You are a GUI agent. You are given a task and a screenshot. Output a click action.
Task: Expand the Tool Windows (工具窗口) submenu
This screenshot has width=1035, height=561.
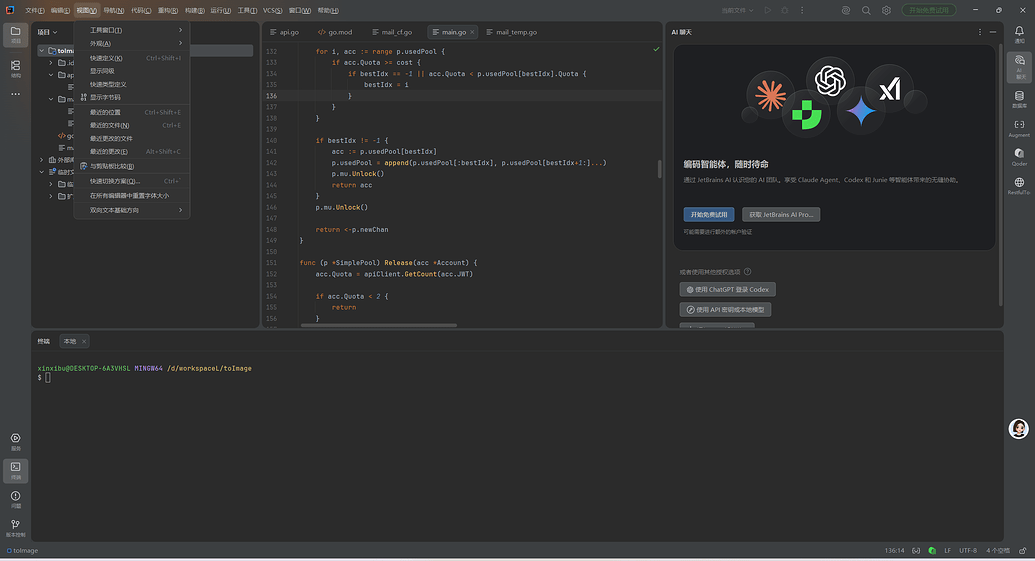click(x=132, y=30)
